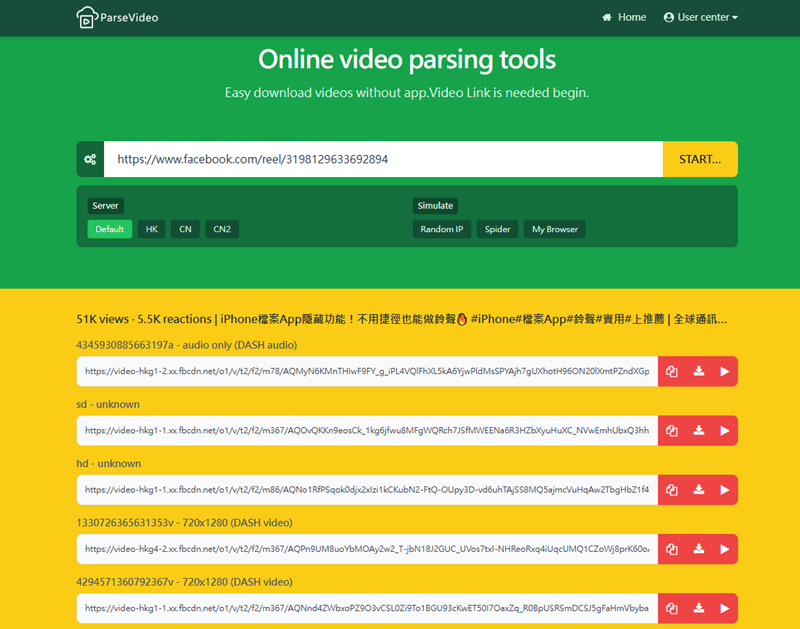This screenshot has height=629, width=800.
Task: Click the '51K views · 5.5K reactions' video title
Action: 402,319
